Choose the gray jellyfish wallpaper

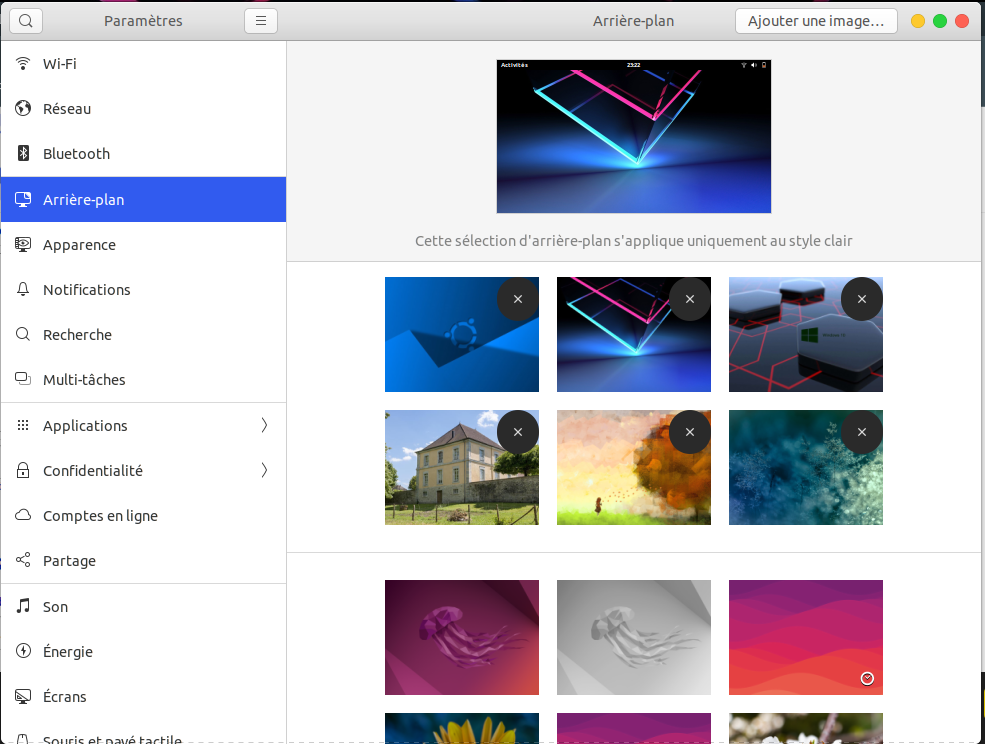(x=634, y=637)
